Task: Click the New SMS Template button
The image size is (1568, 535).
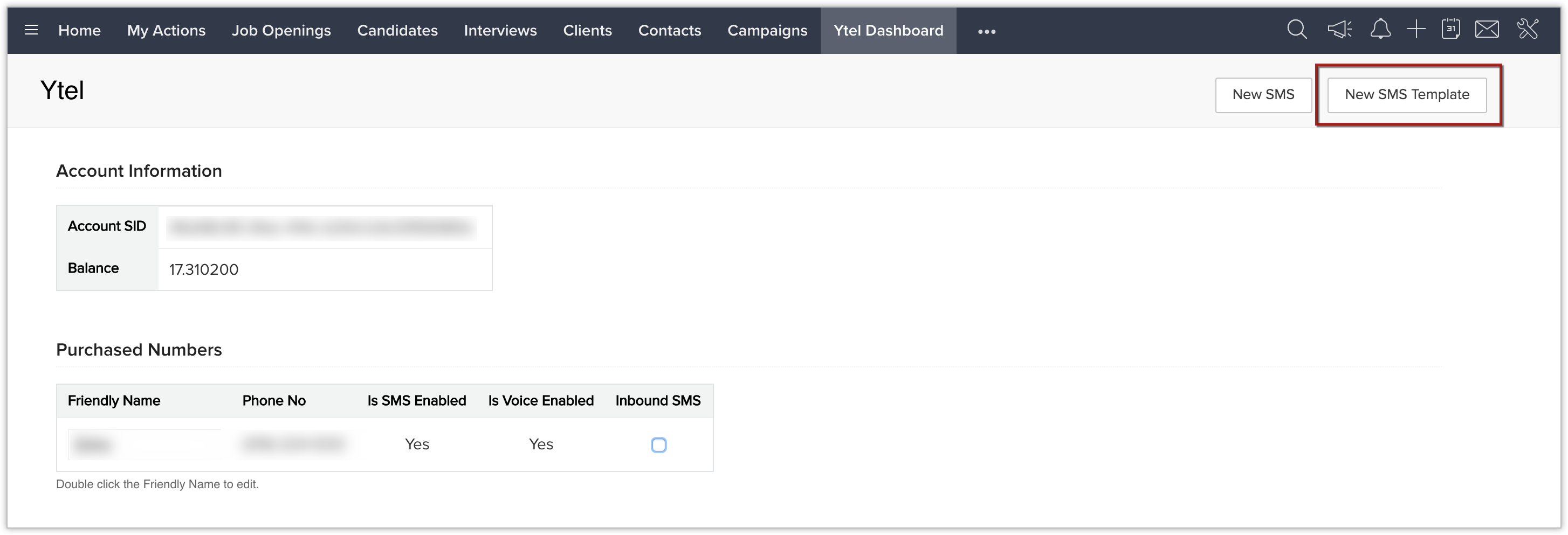Action: pyautogui.click(x=1407, y=95)
